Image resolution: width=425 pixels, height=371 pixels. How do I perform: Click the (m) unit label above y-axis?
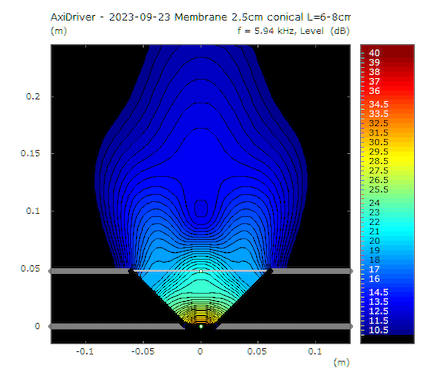coord(59,31)
